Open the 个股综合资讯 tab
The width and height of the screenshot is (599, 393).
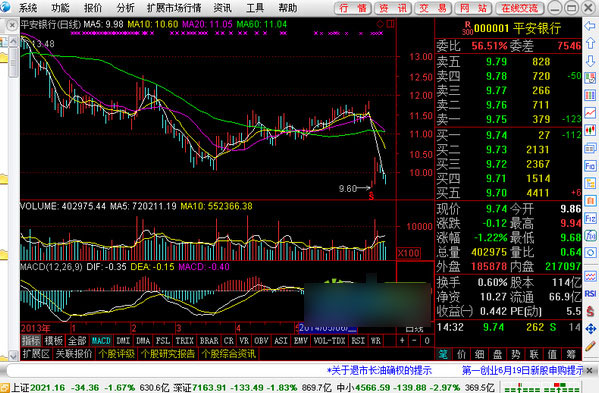pyautogui.click(x=229, y=354)
